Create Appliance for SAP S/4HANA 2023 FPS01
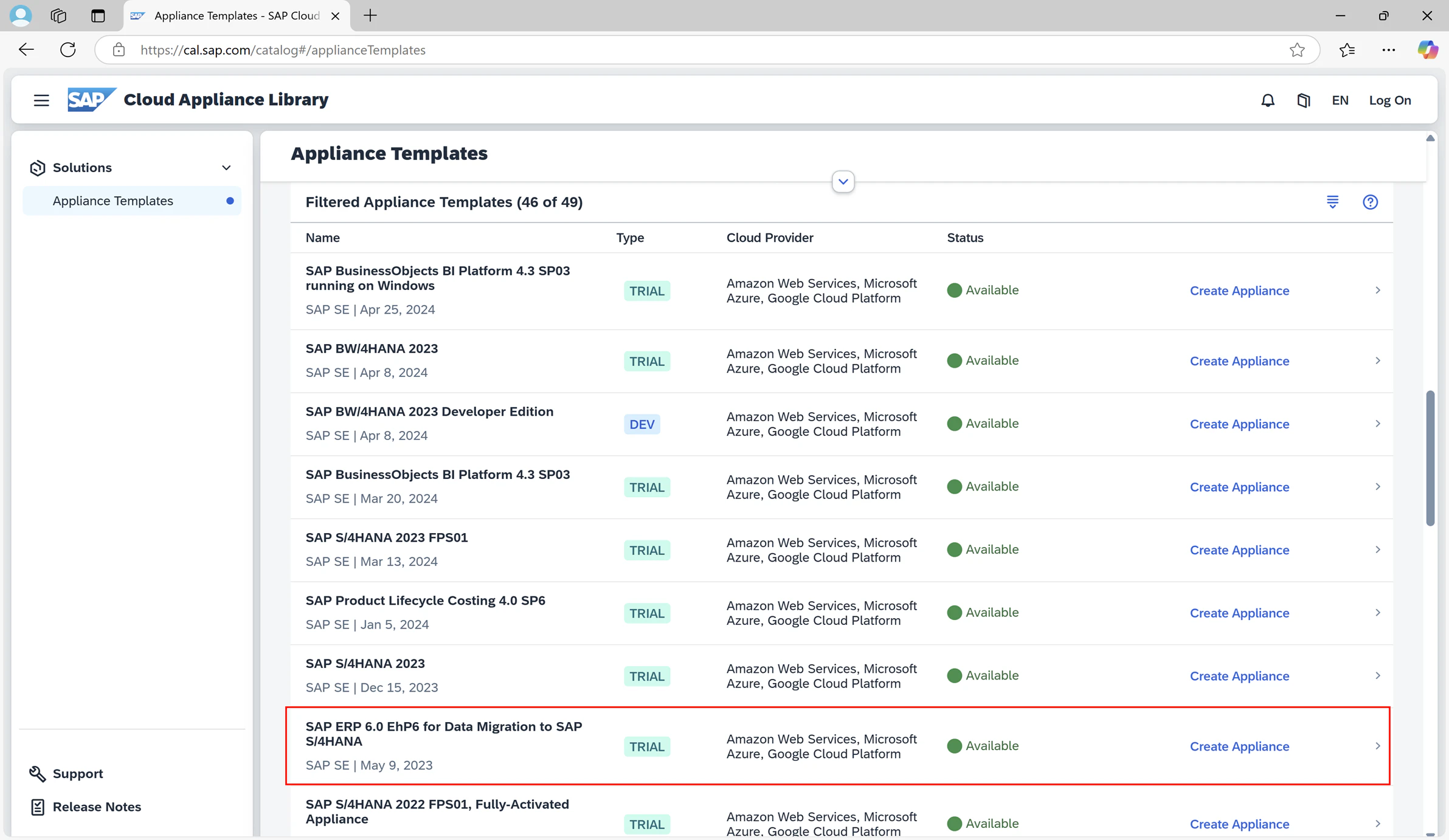This screenshot has width=1449, height=840. point(1239,550)
